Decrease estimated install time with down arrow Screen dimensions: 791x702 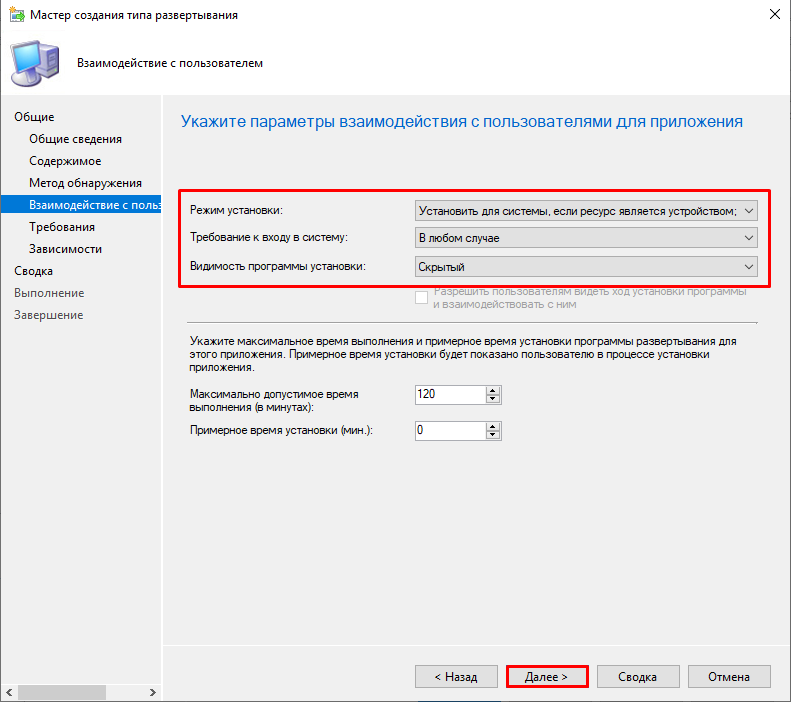(x=493, y=435)
